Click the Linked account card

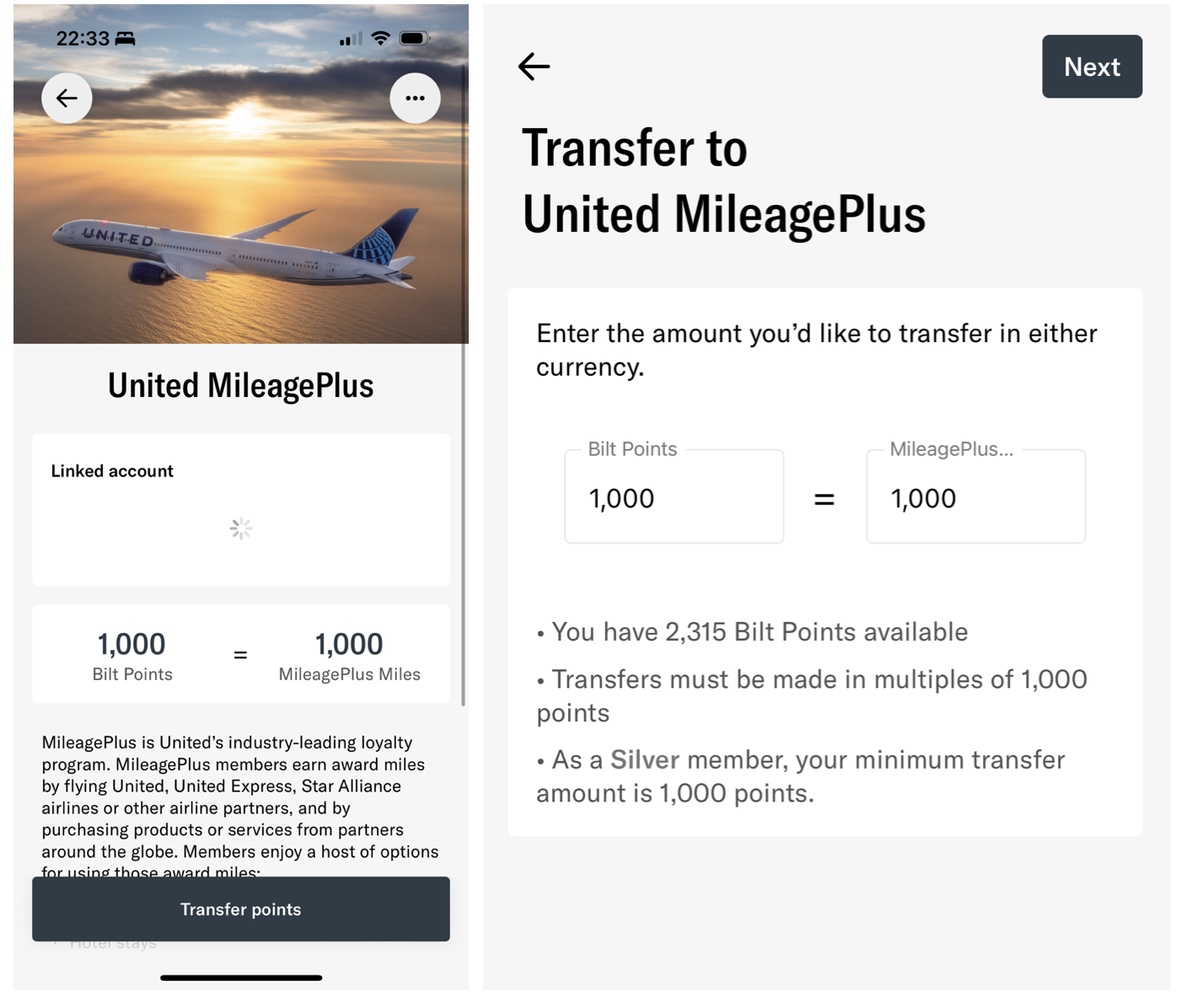click(241, 510)
